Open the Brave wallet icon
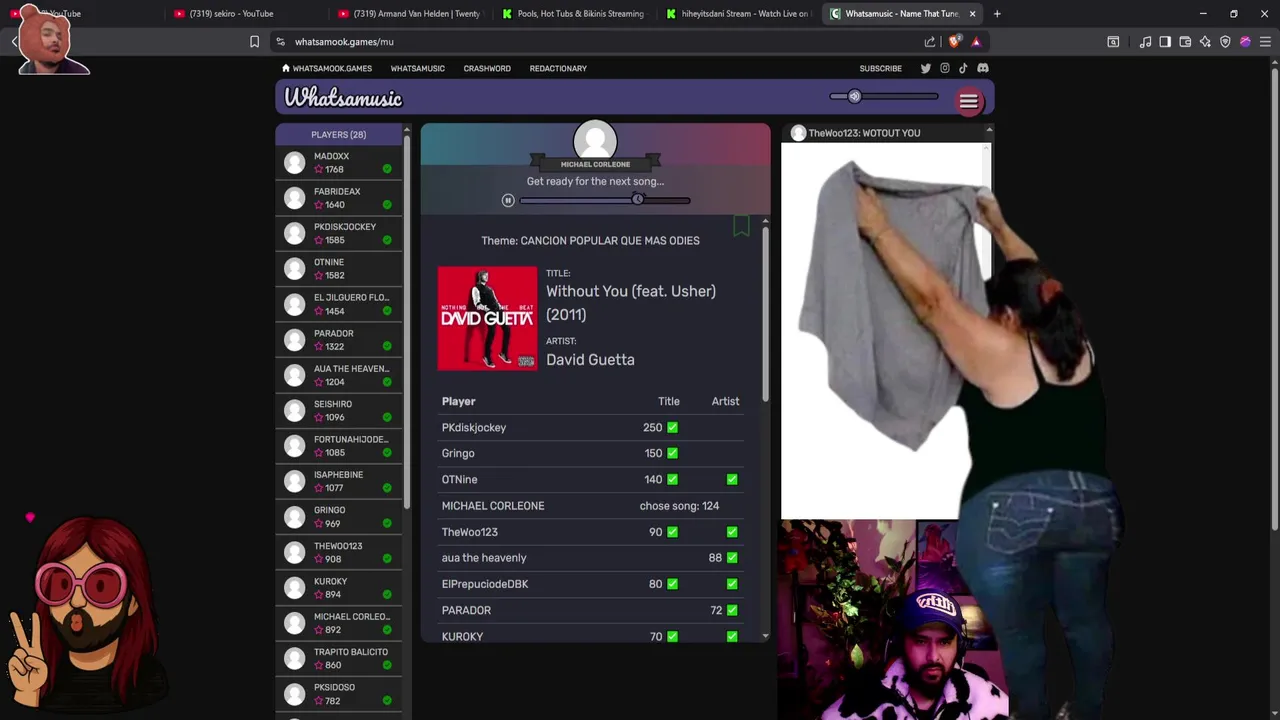1280x720 pixels. pos(1185,42)
